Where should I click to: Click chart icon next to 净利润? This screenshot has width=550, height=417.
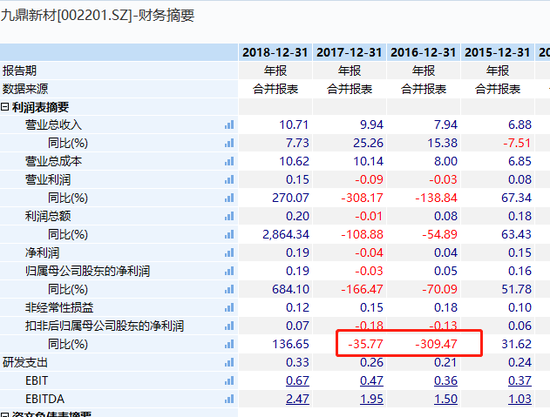229,253
